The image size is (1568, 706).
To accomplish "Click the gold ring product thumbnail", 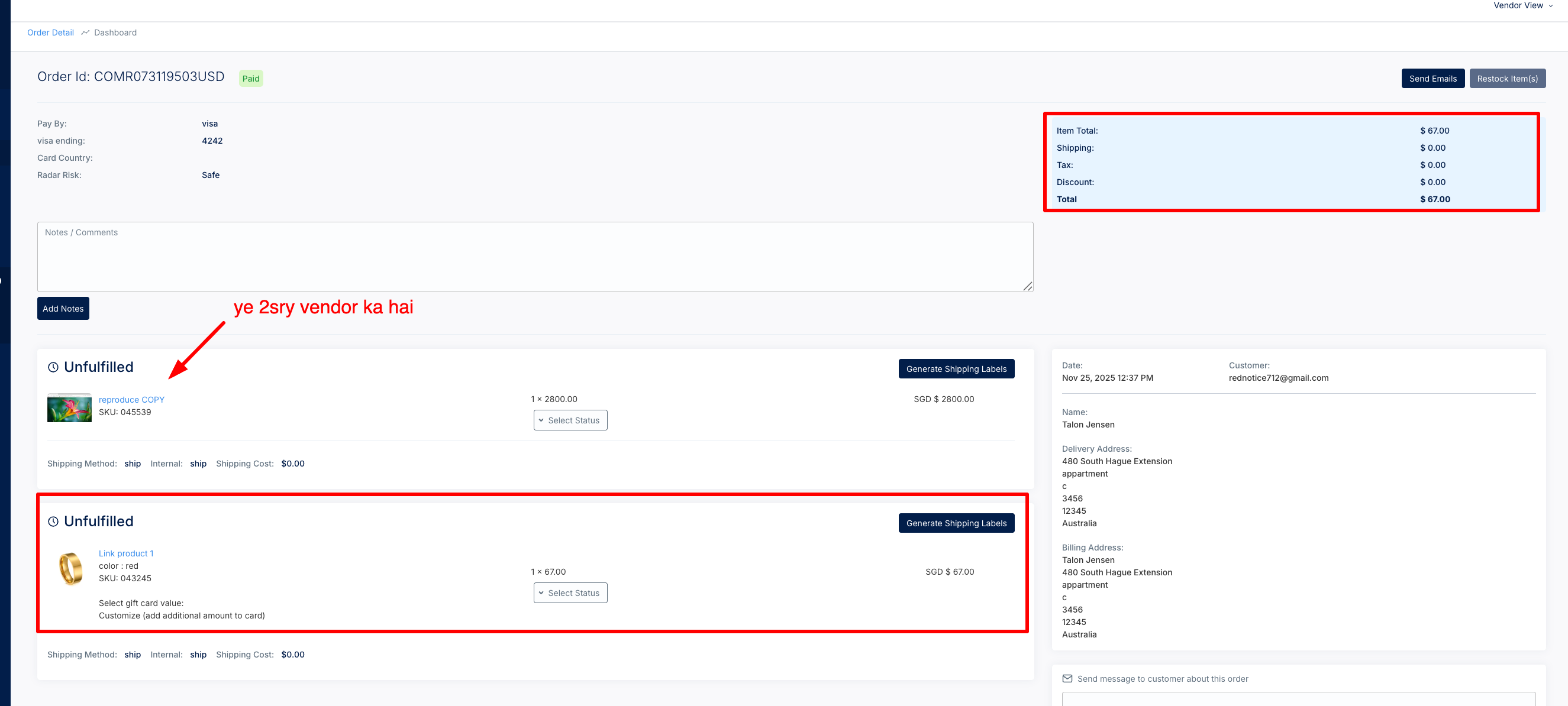I will click(x=70, y=569).
